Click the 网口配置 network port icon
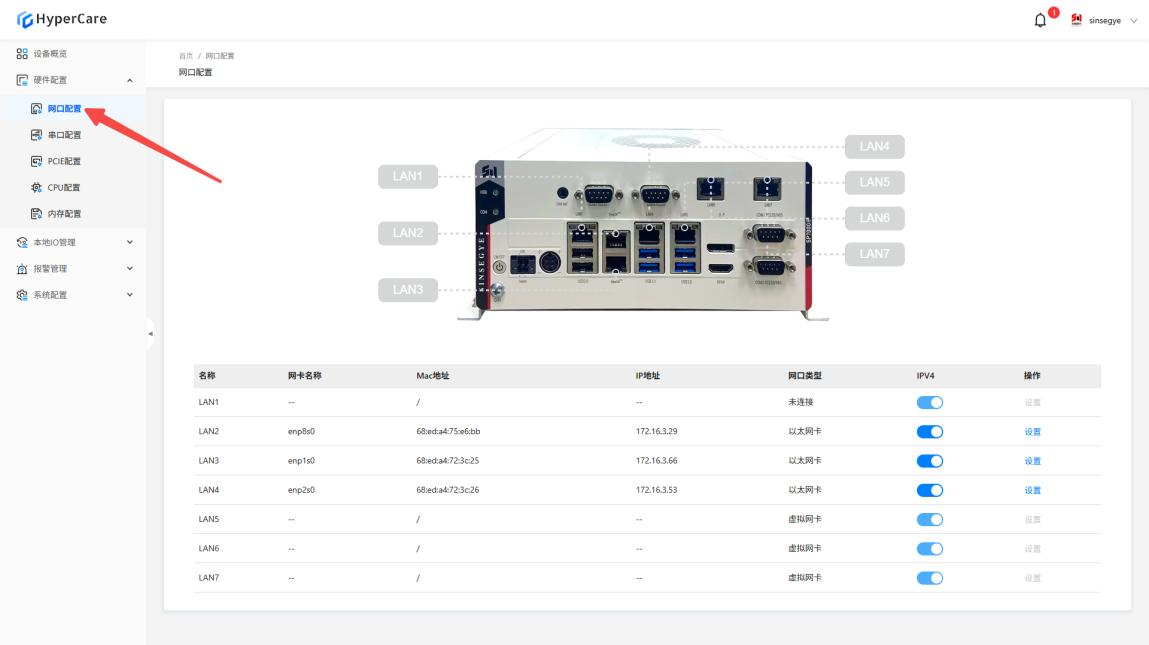 37,108
